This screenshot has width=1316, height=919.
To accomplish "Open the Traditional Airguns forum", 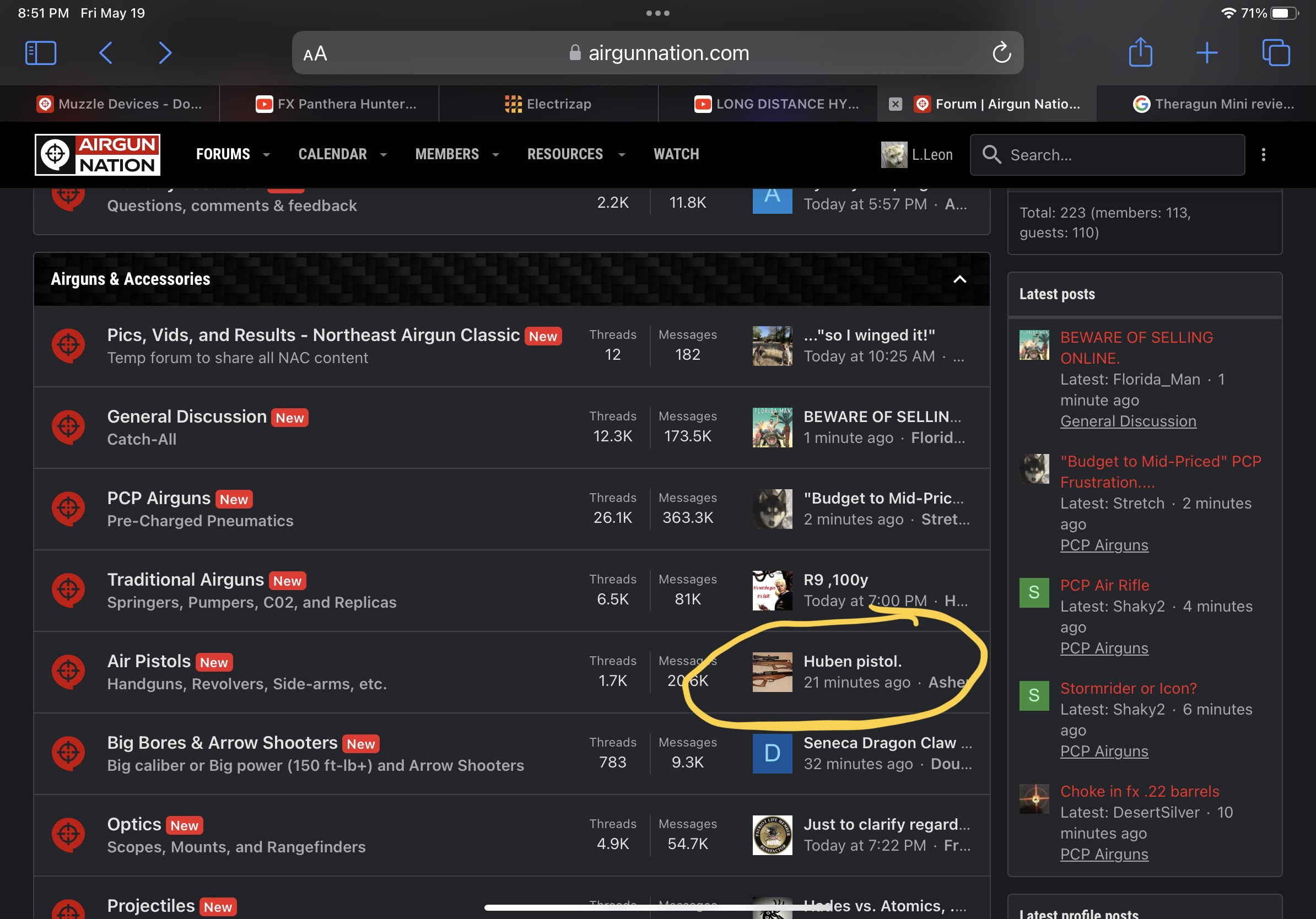I will point(186,580).
